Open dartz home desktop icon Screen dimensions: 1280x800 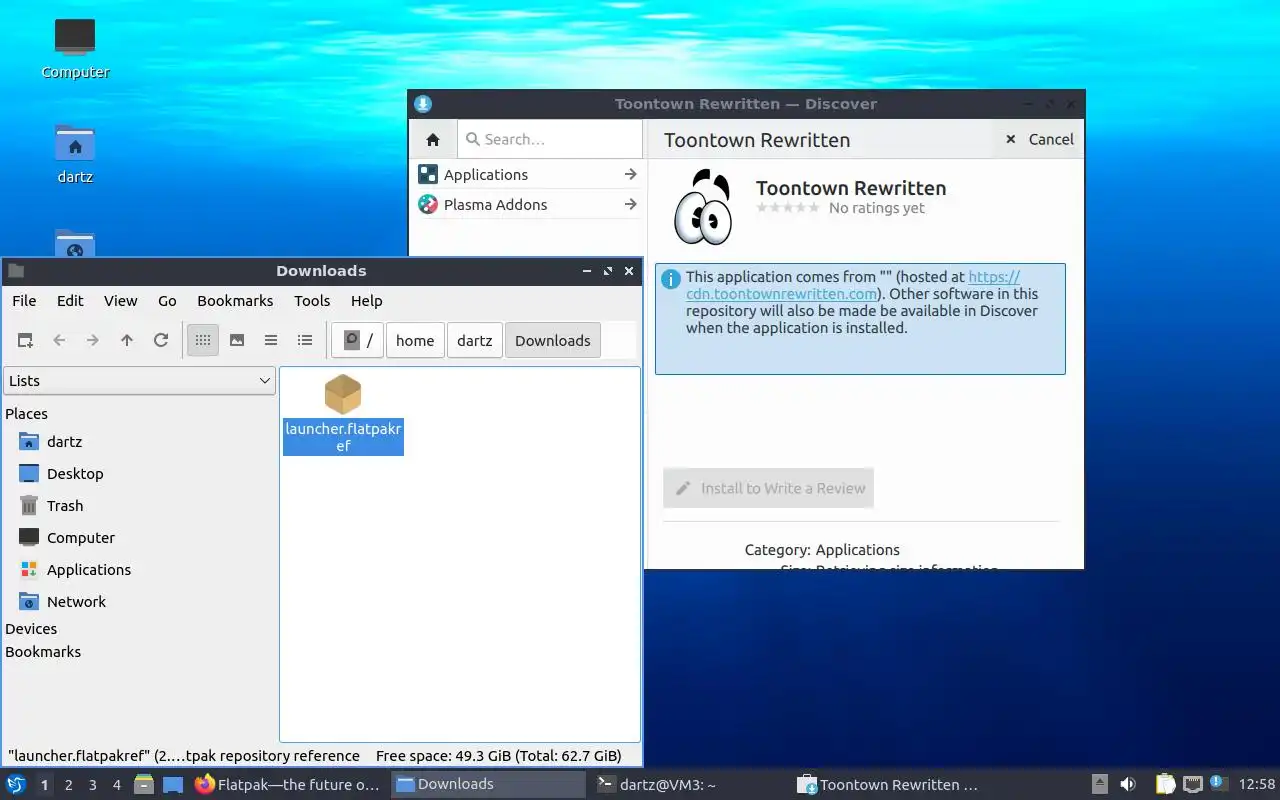click(75, 153)
